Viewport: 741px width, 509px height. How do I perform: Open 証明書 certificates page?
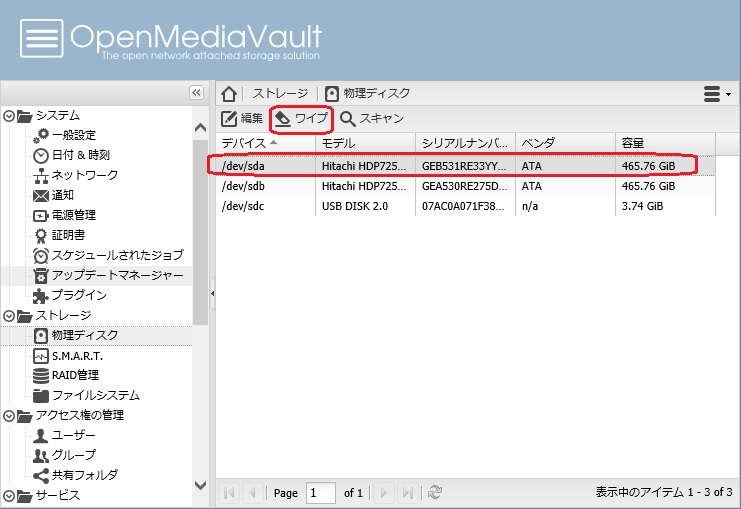coord(59,235)
